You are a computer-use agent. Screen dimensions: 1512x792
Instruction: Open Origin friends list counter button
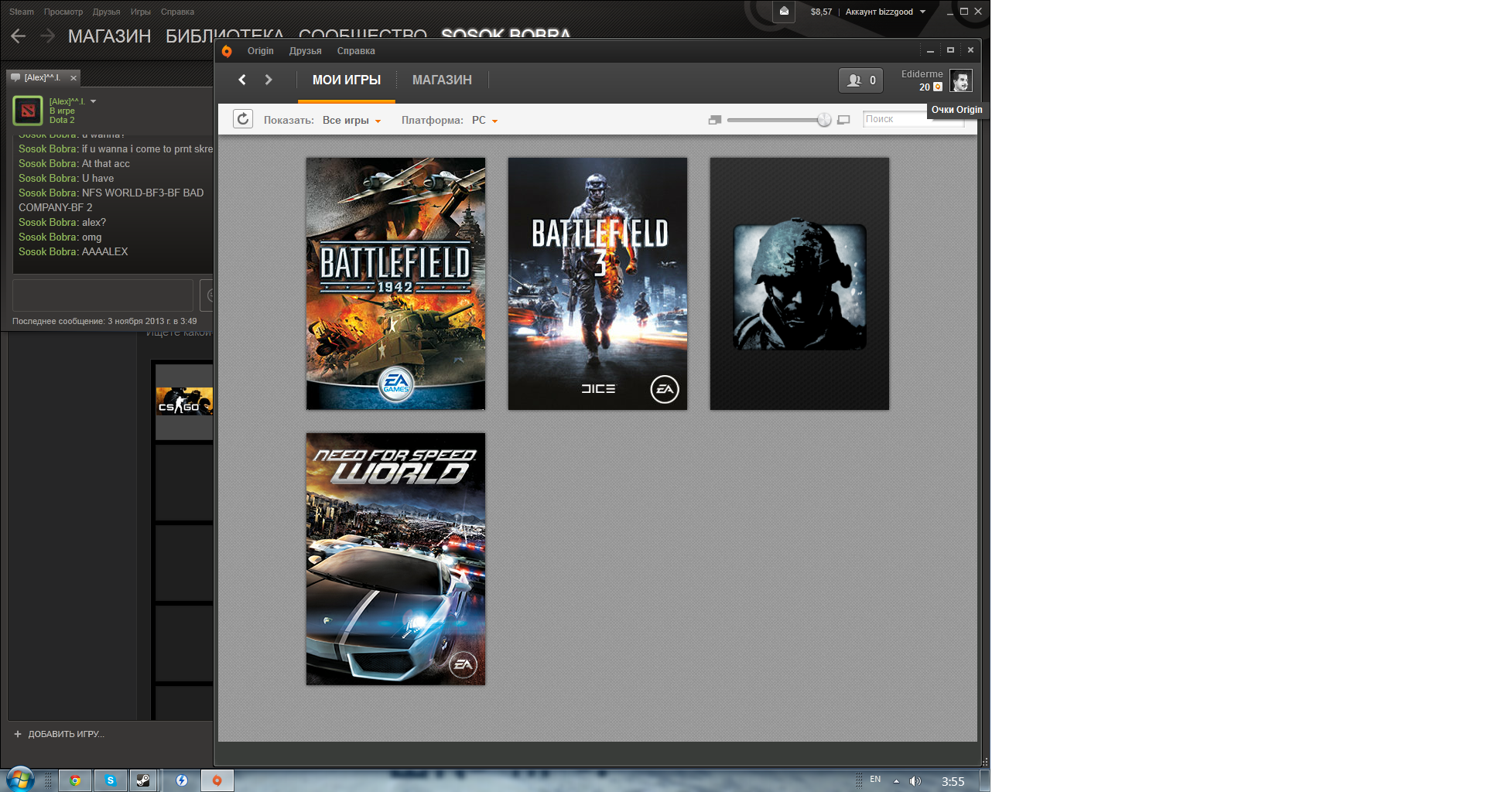861,80
